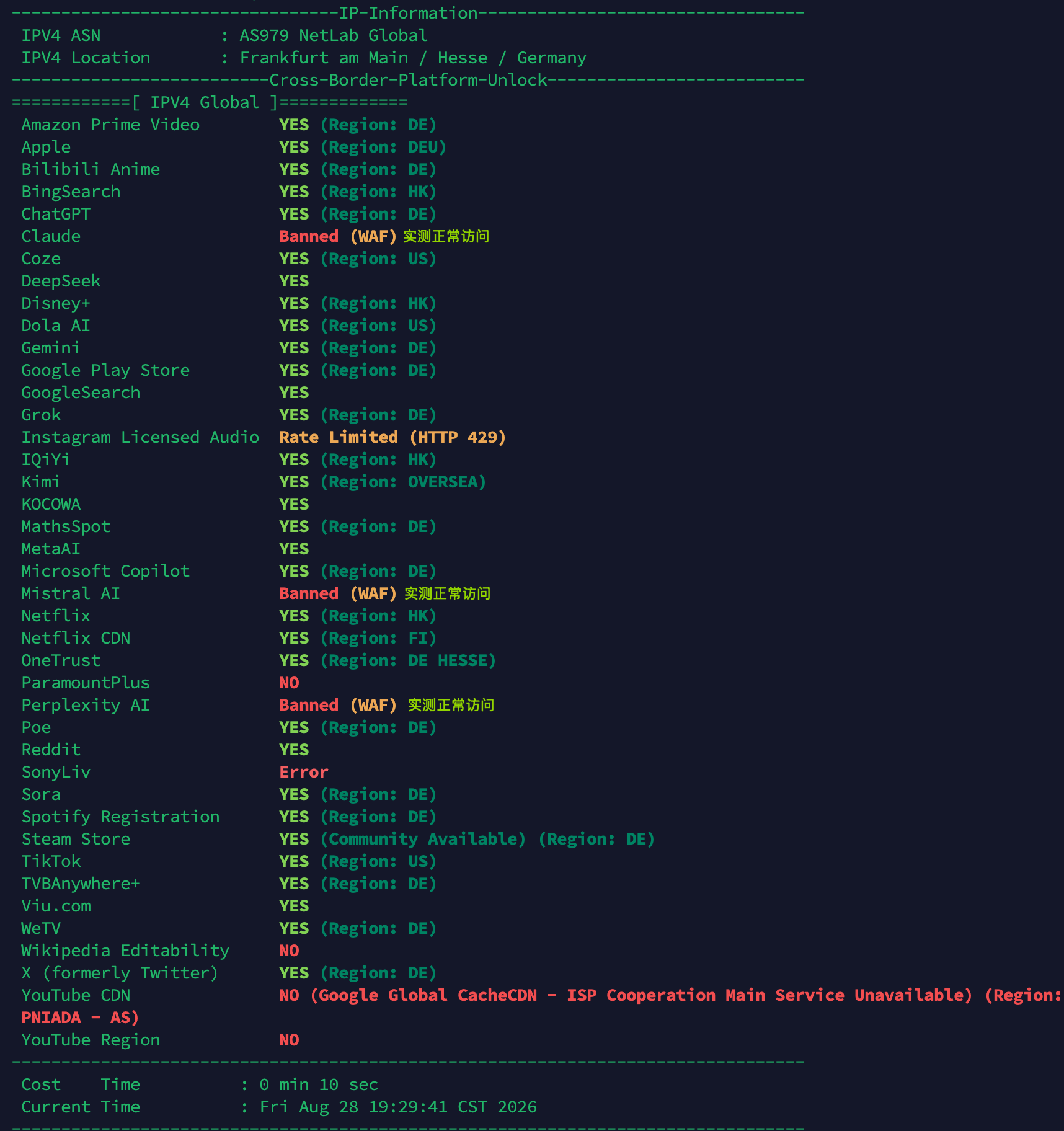Select BingSearch's 'YES (Region: HK)' result
1064x1131 pixels.
pos(358,192)
